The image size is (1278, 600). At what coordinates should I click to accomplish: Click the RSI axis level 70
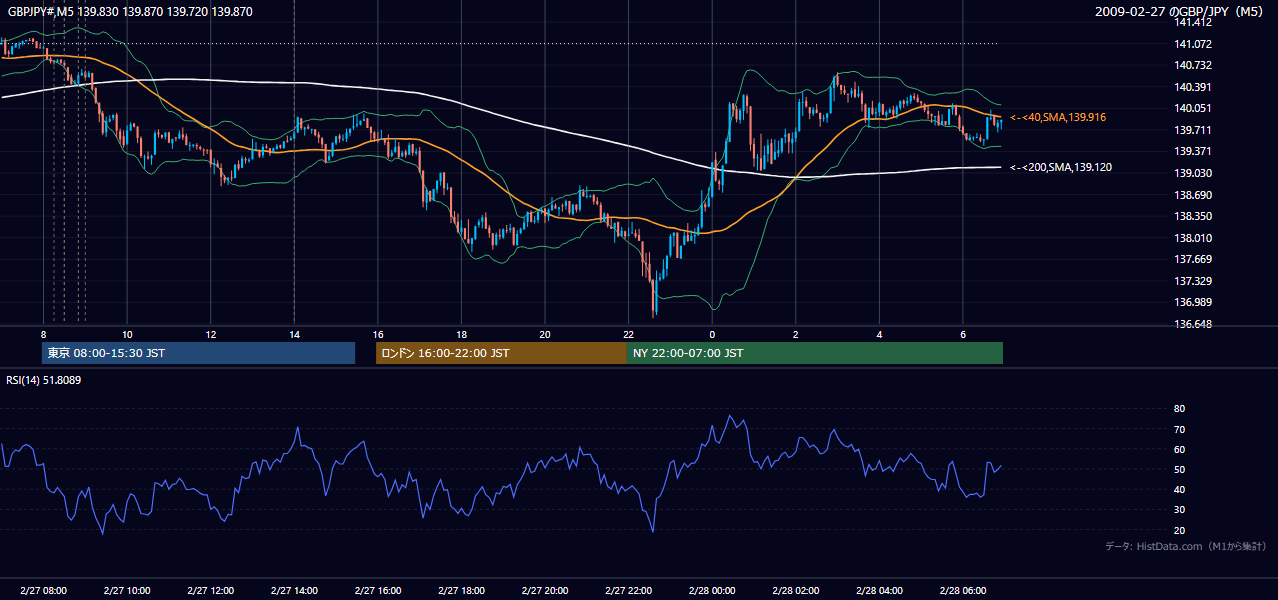[1179, 429]
